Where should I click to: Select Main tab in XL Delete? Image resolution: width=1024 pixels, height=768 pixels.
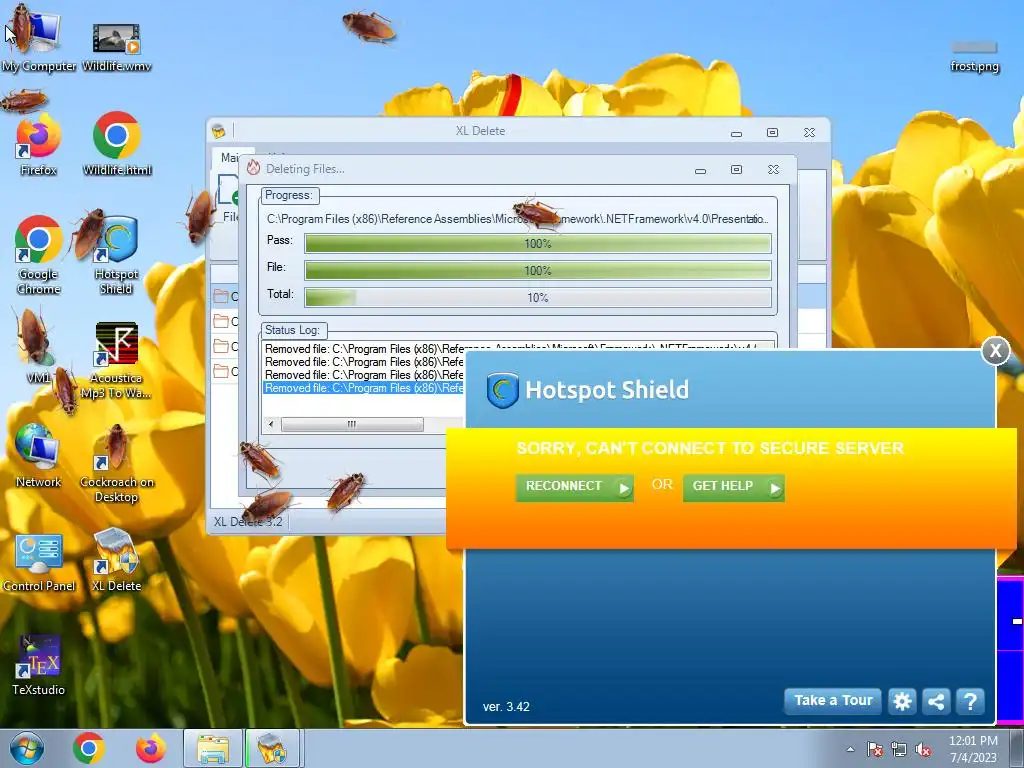[229, 157]
